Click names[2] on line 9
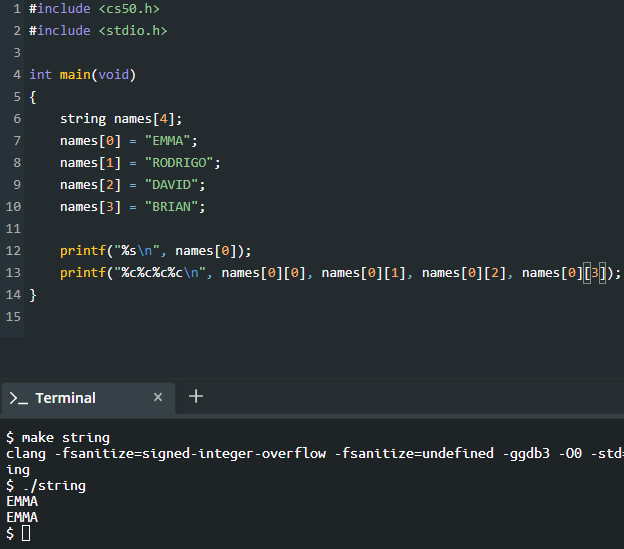This screenshot has height=549, width=624. tap(90, 185)
